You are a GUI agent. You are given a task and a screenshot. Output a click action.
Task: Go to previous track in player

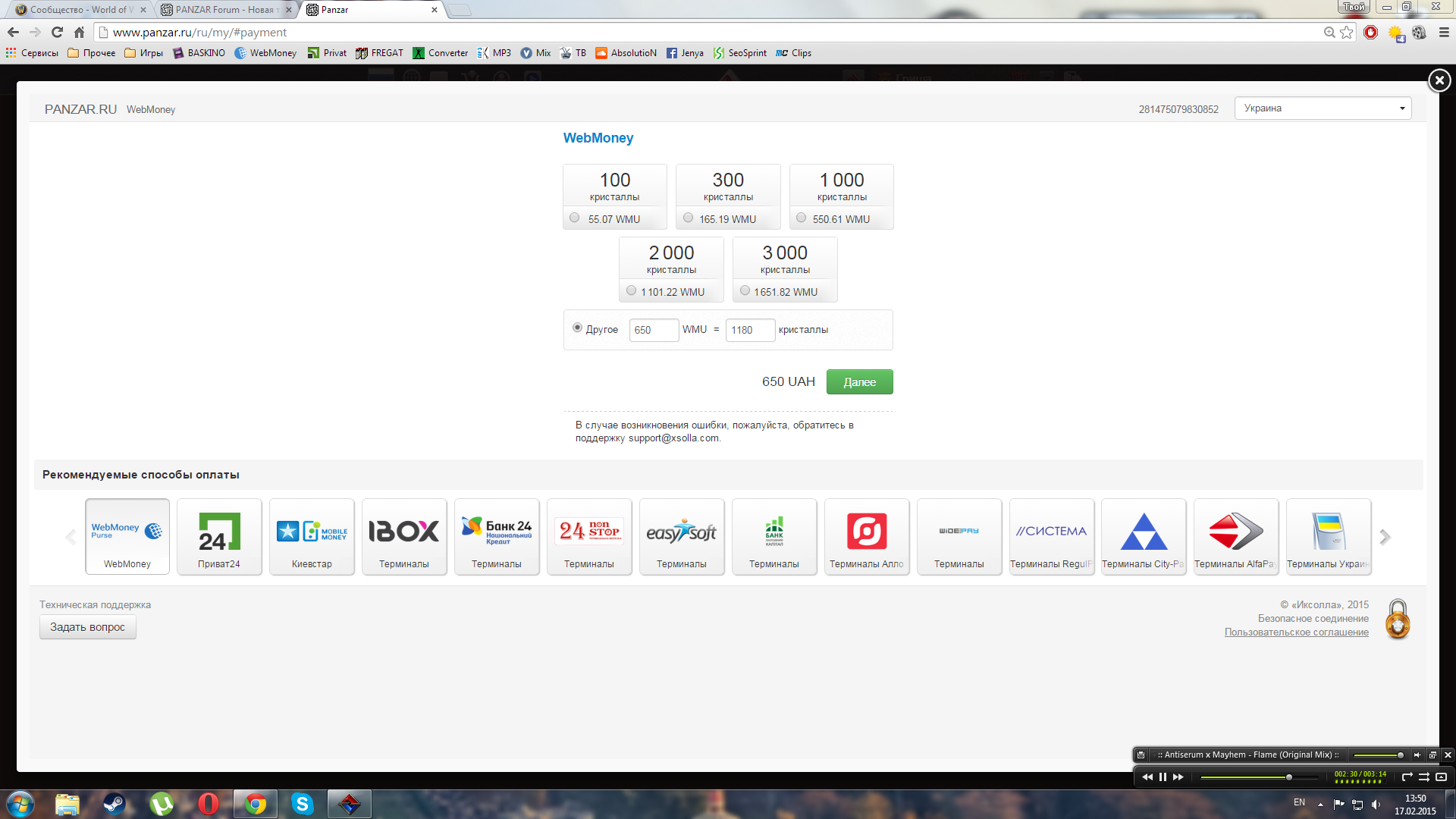(1147, 777)
